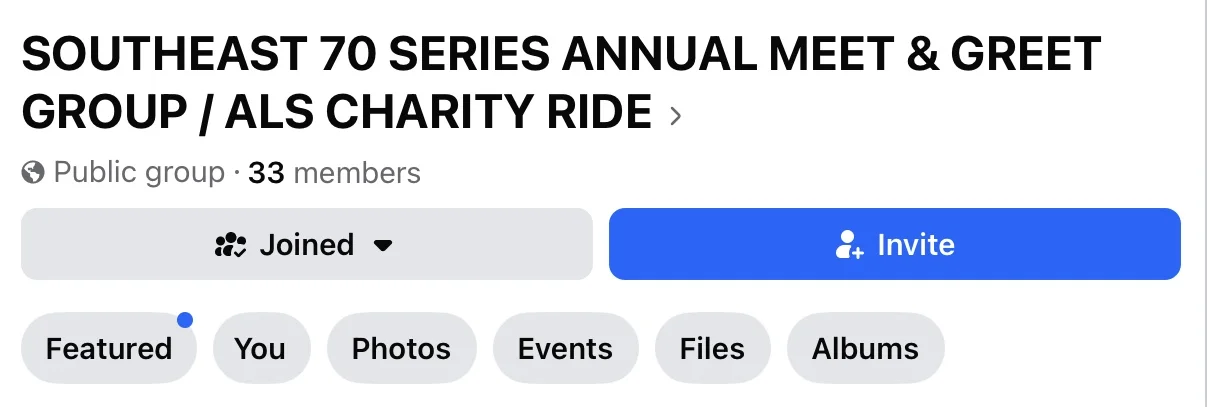
Task: Expand the Joined dropdown caret
Action: (x=382, y=245)
